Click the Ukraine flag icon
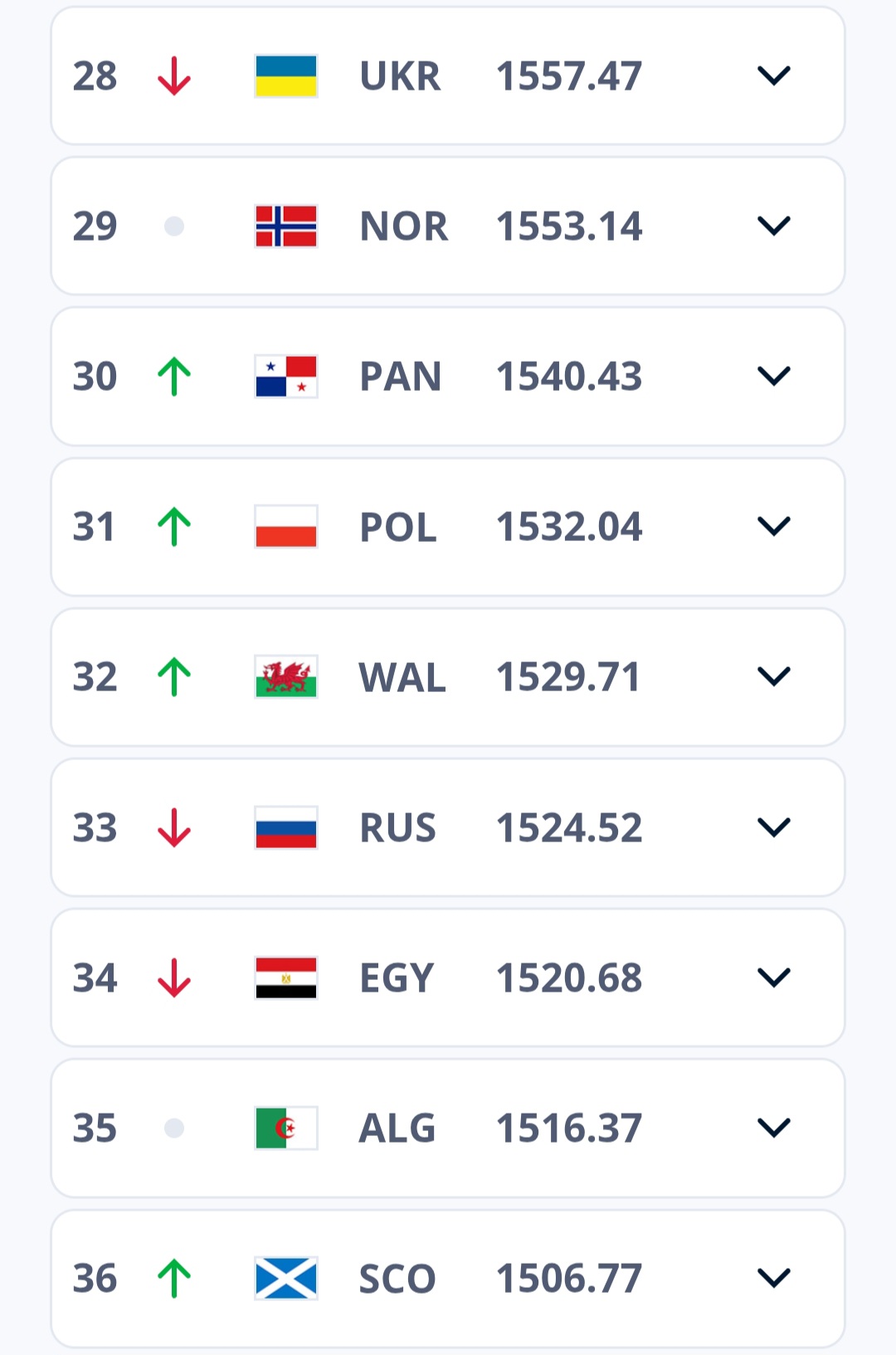This screenshot has height=1355, width=896. [286, 76]
